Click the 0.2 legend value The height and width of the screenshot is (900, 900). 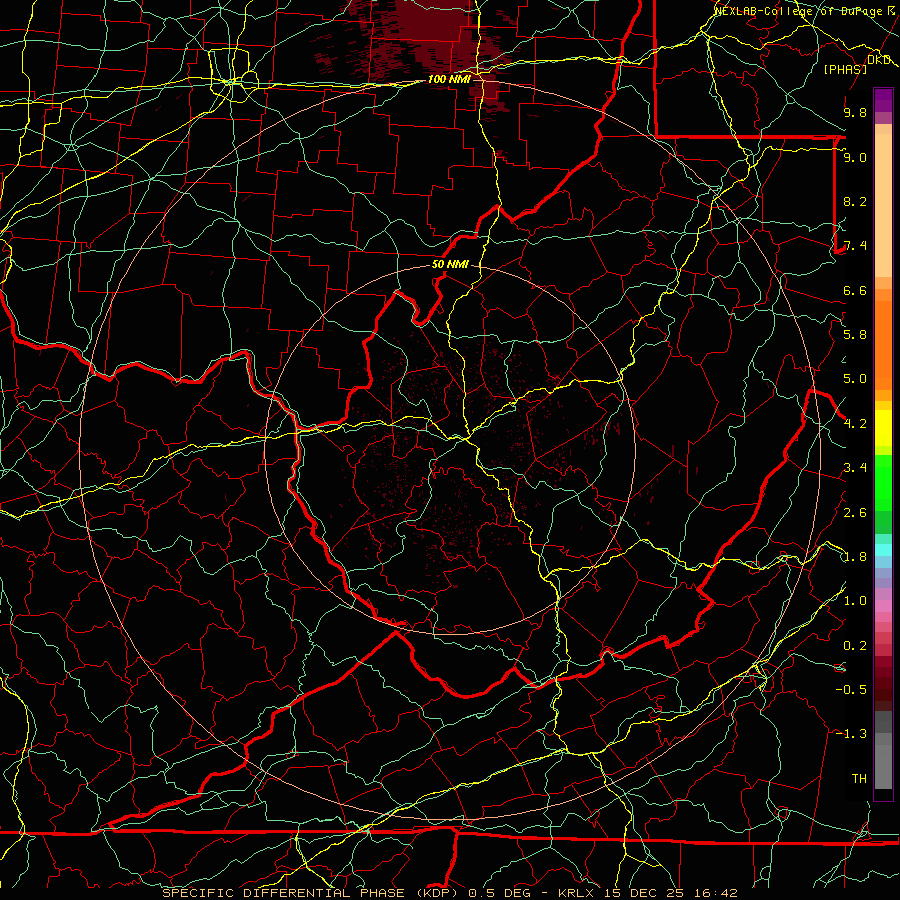(855, 646)
